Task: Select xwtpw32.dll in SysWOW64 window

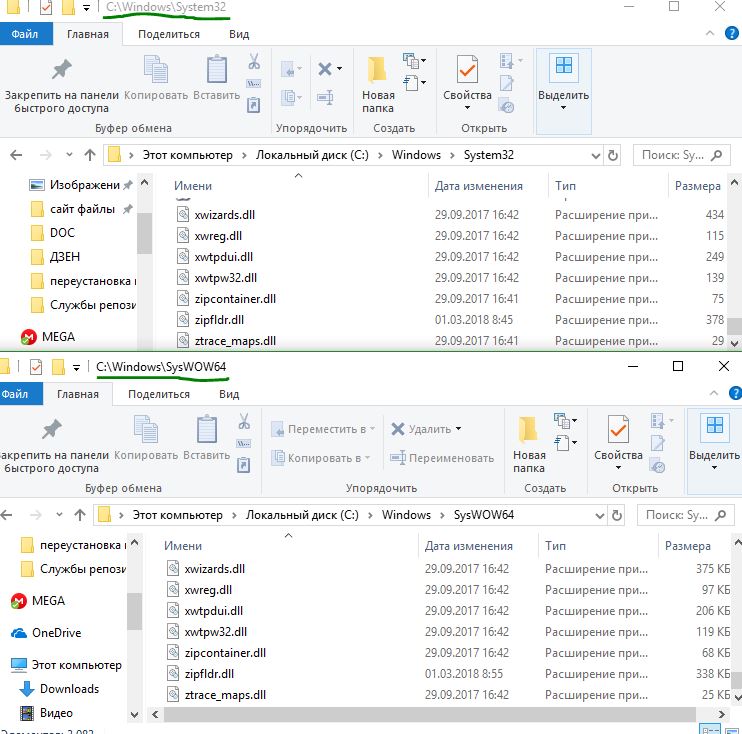Action: (x=216, y=632)
